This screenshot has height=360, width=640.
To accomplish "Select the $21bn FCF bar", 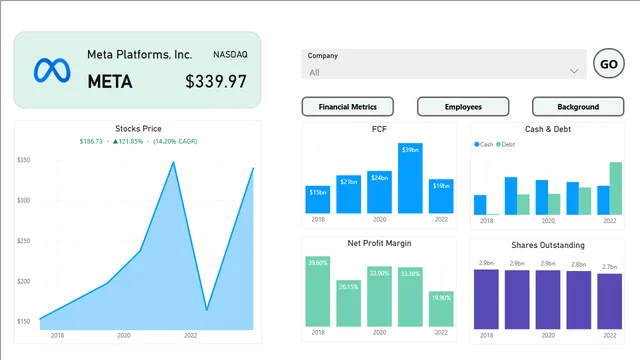I will [349, 194].
